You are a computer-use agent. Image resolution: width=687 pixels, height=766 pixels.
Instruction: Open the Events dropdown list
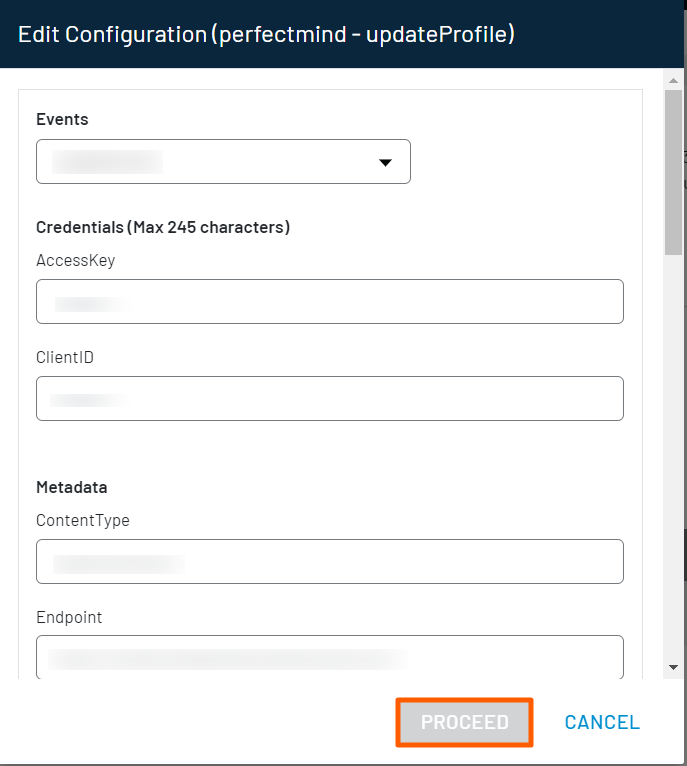click(x=222, y=162)
